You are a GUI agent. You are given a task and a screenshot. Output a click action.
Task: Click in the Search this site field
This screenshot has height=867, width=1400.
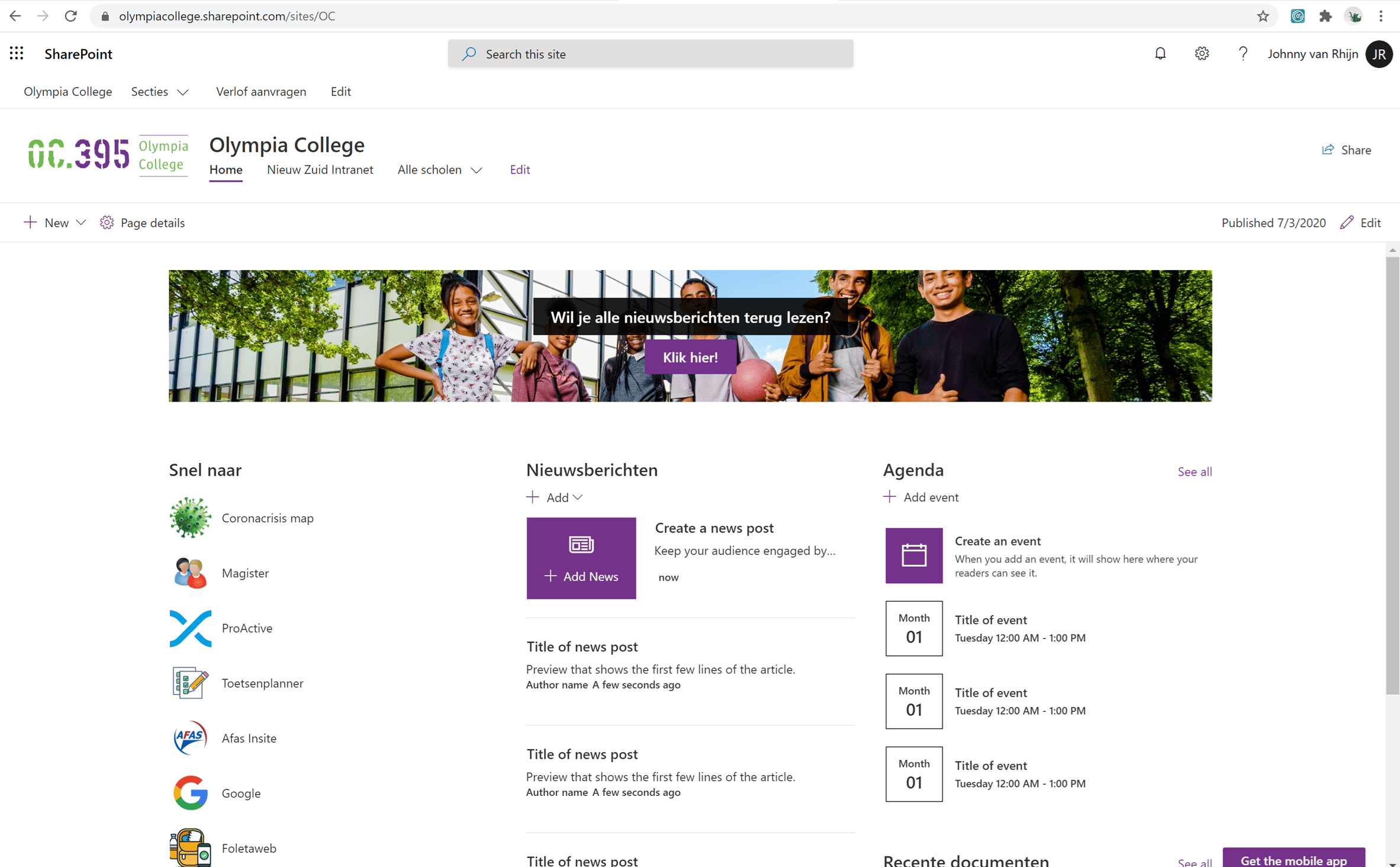(x=650, y=54)
